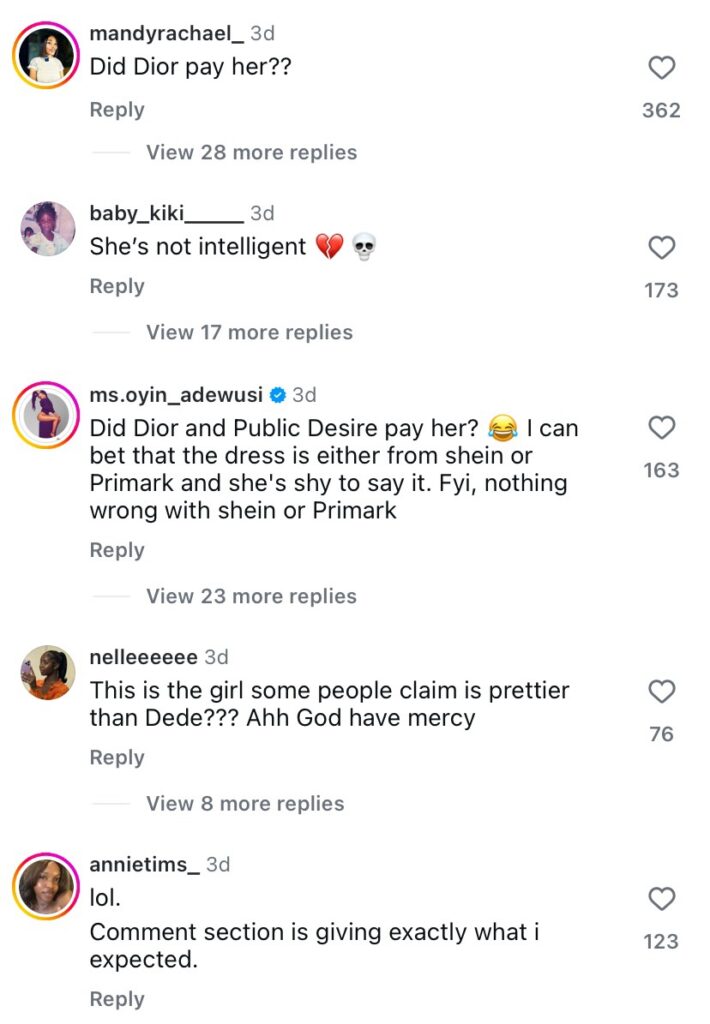This screenshot has height=1024, width=710.
Task: Like nelleeeeee's comment about Dede
Action: [662, 692]
